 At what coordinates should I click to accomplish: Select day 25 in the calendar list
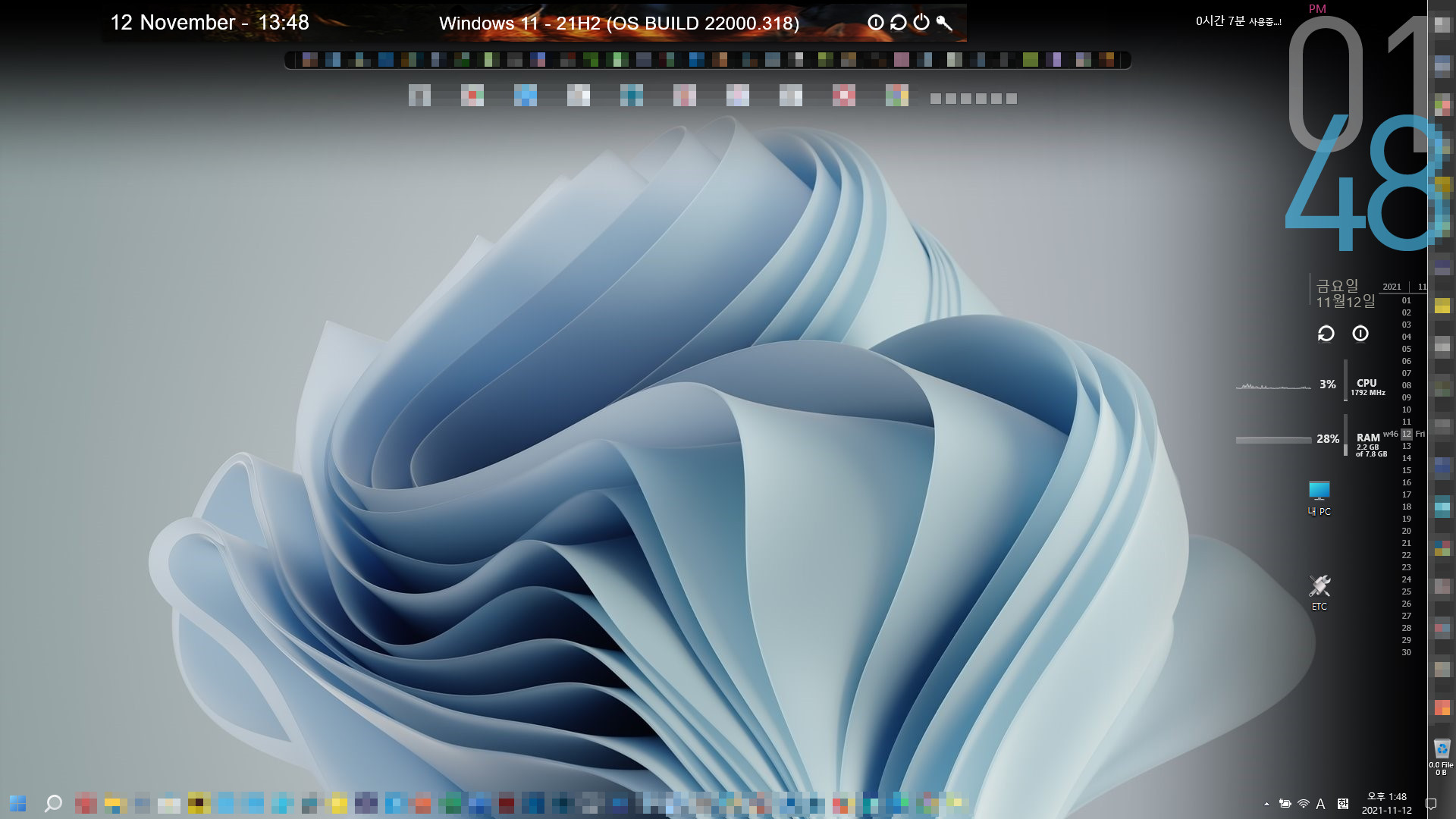pos(1407,591)
